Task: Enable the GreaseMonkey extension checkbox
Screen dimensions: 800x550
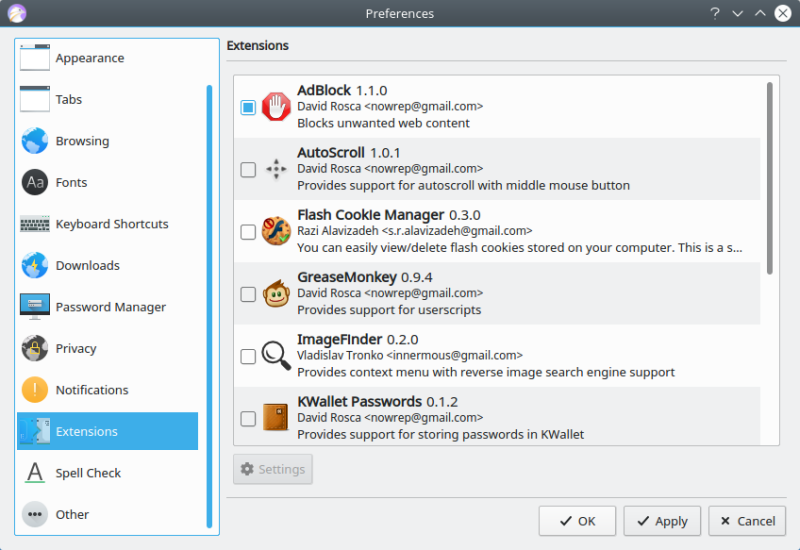Action: tap(248, 294)
